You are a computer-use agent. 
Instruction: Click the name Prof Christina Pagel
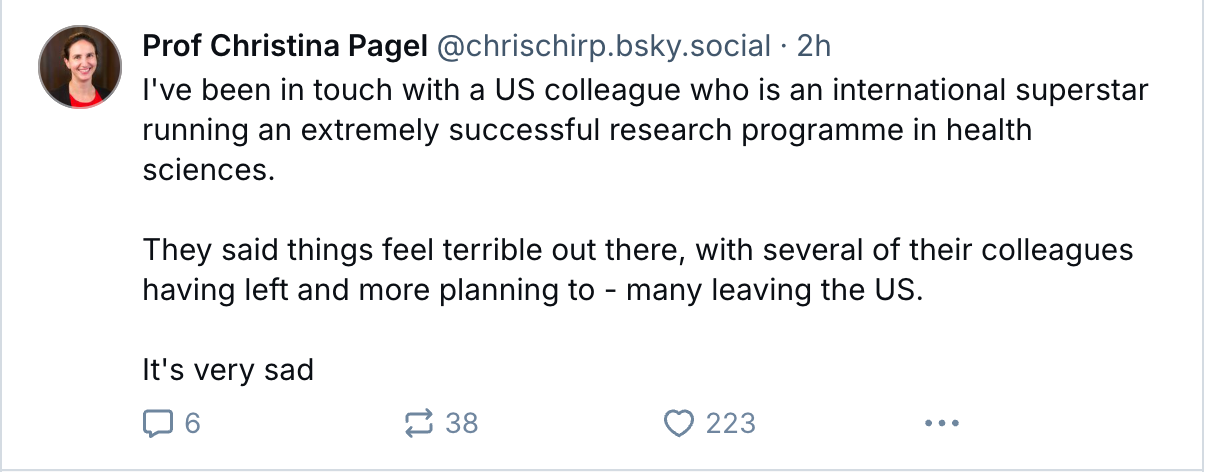click(x=285, y=45)
